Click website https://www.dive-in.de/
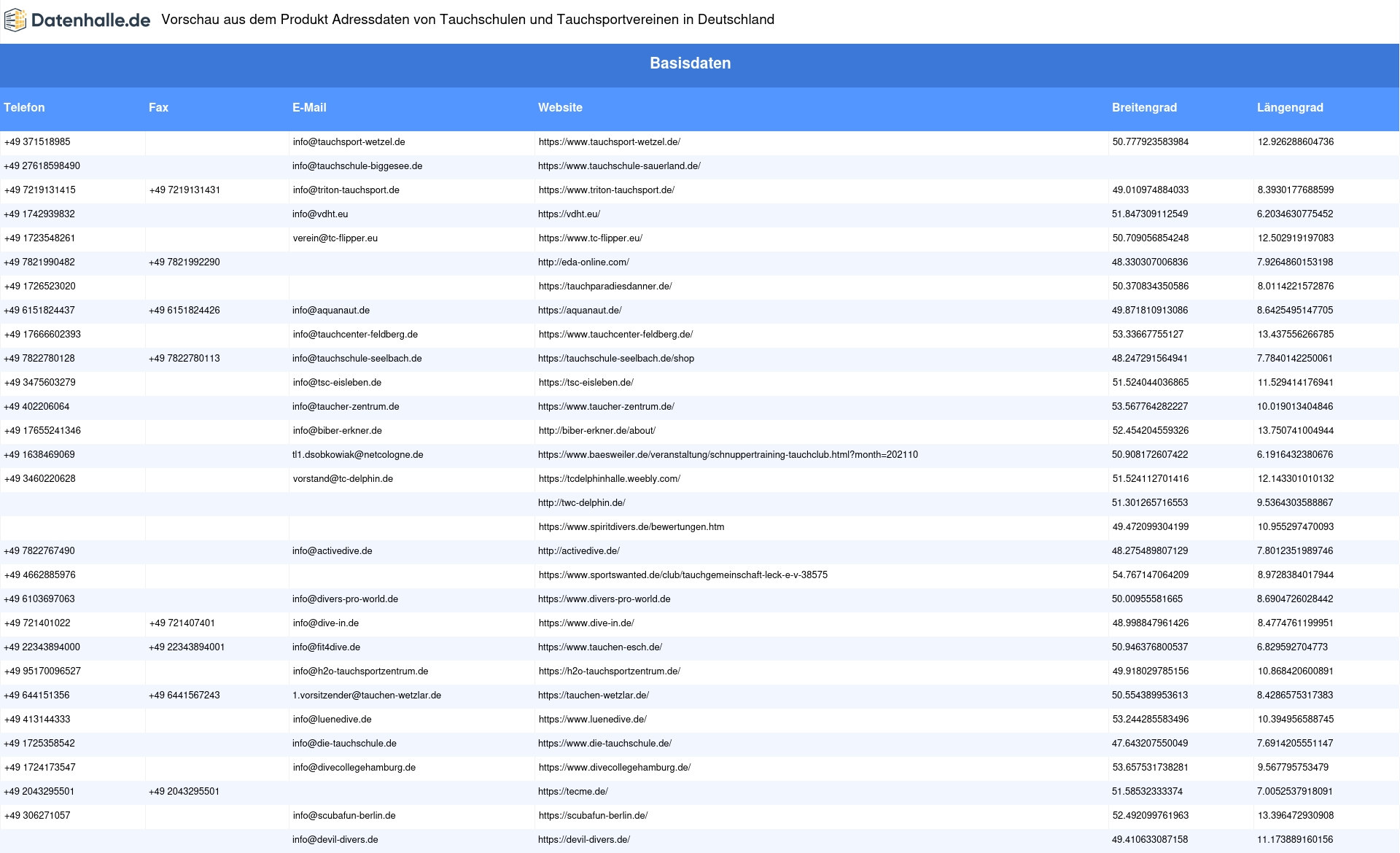 pyautogui.click(x=586, y=623)
